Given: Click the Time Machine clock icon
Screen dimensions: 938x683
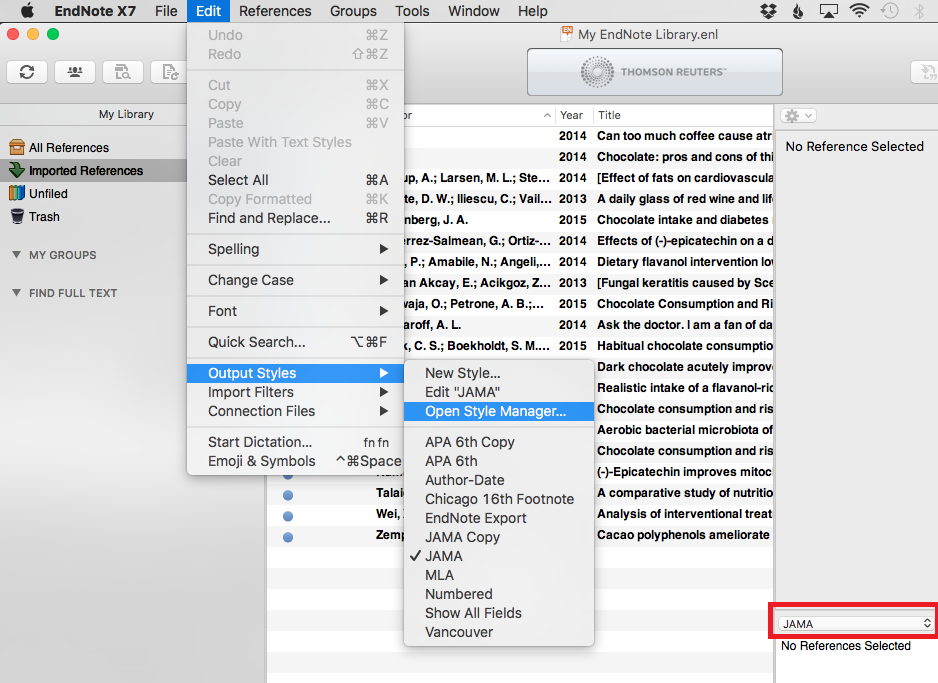Looking at the screenshot, I should [x=890, y=11].
